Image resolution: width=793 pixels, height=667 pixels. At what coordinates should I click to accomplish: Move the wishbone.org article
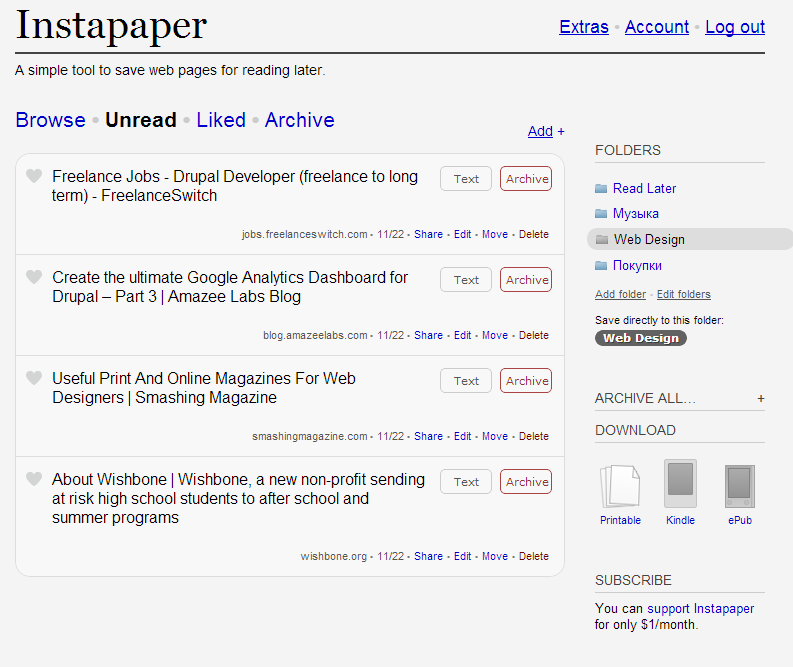(x=495, y=556)
